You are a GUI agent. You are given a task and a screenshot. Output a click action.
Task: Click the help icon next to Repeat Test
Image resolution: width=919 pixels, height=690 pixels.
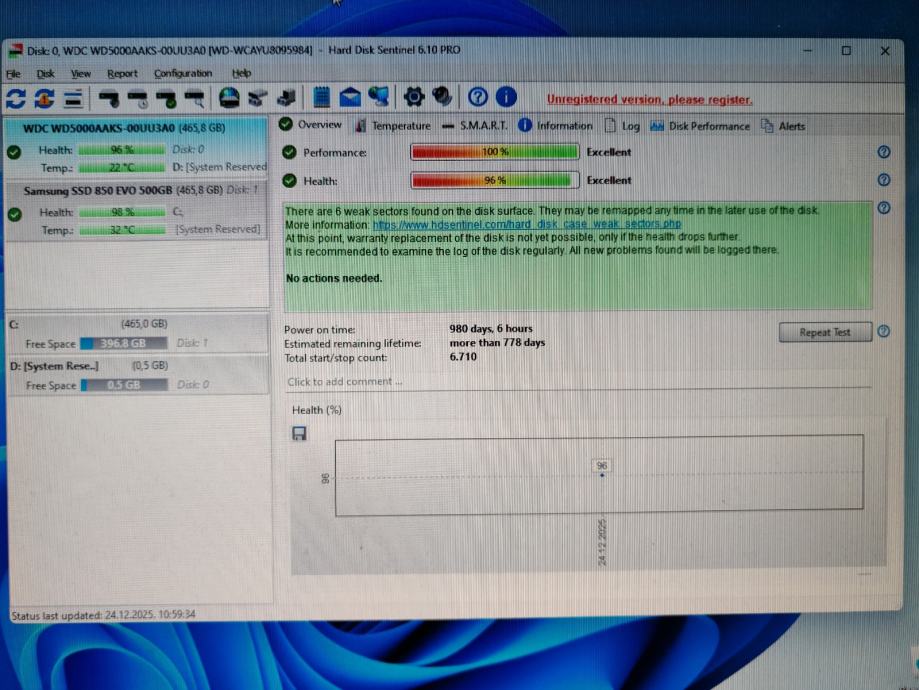[884, 331]
